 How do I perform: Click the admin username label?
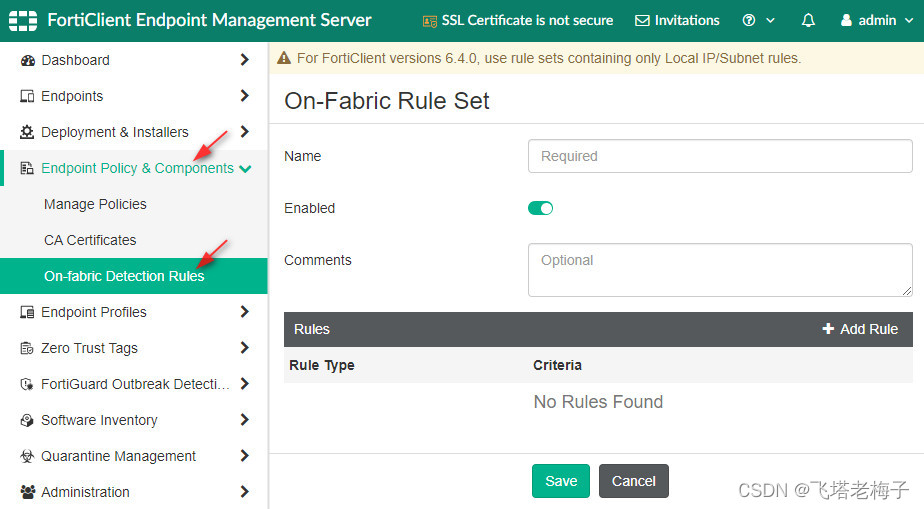pyautogui.click(x=877, y=21)
